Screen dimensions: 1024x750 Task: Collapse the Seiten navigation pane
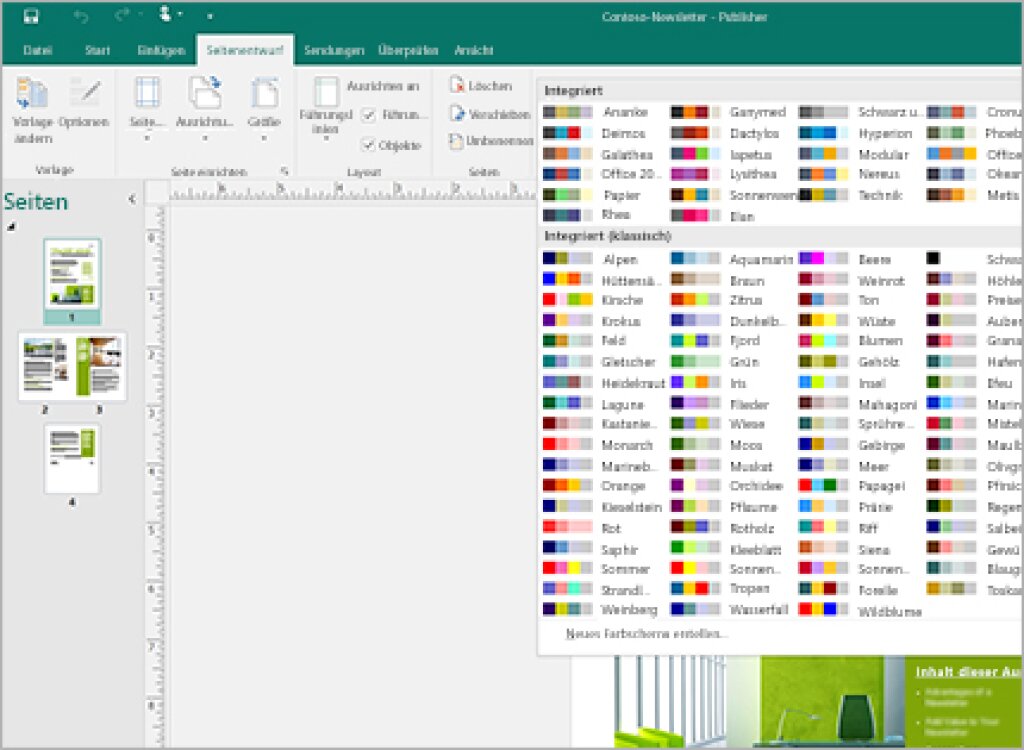[132, 199]
